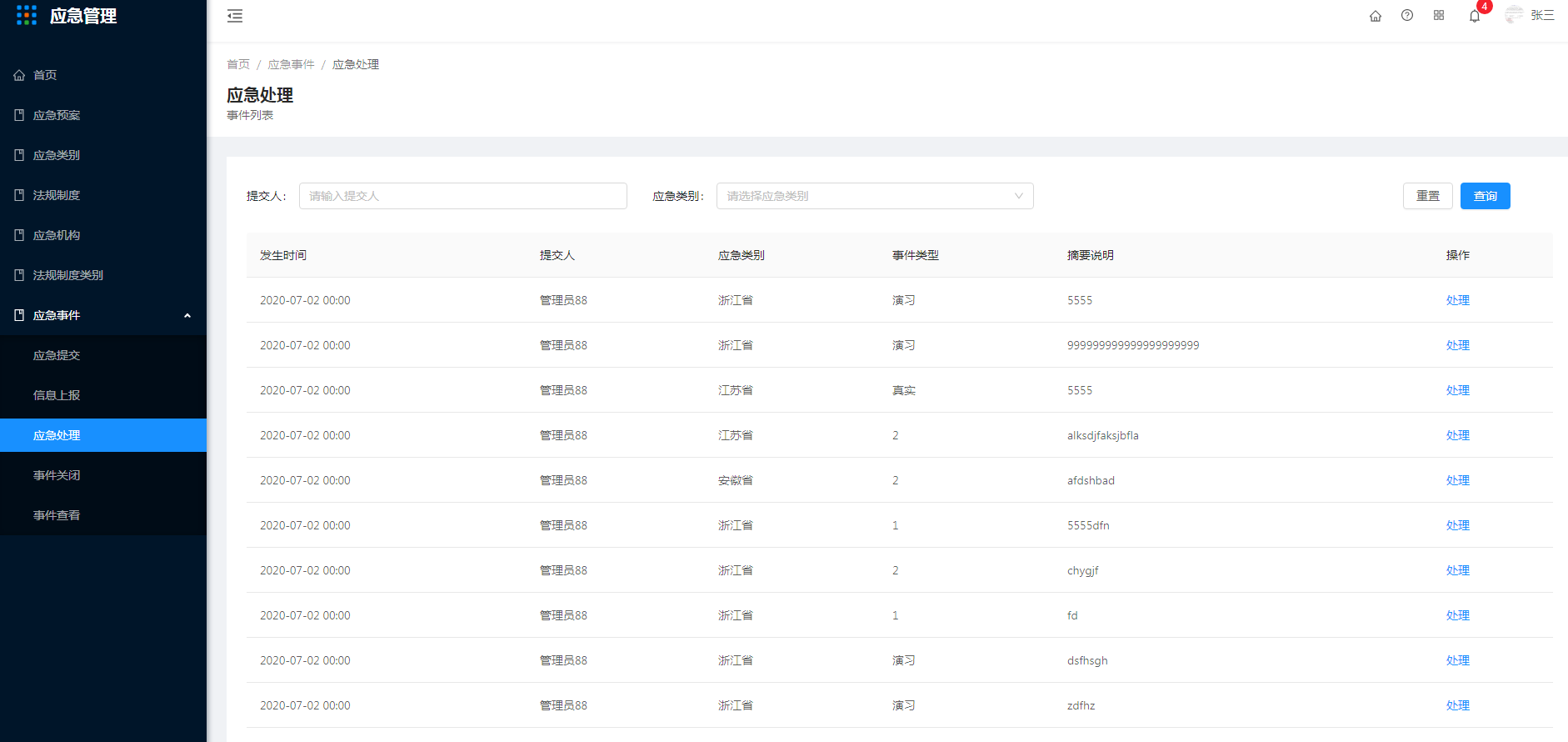Click the 提交人 column header
This screenshot has height=742, width=1568.
(557, 255)
